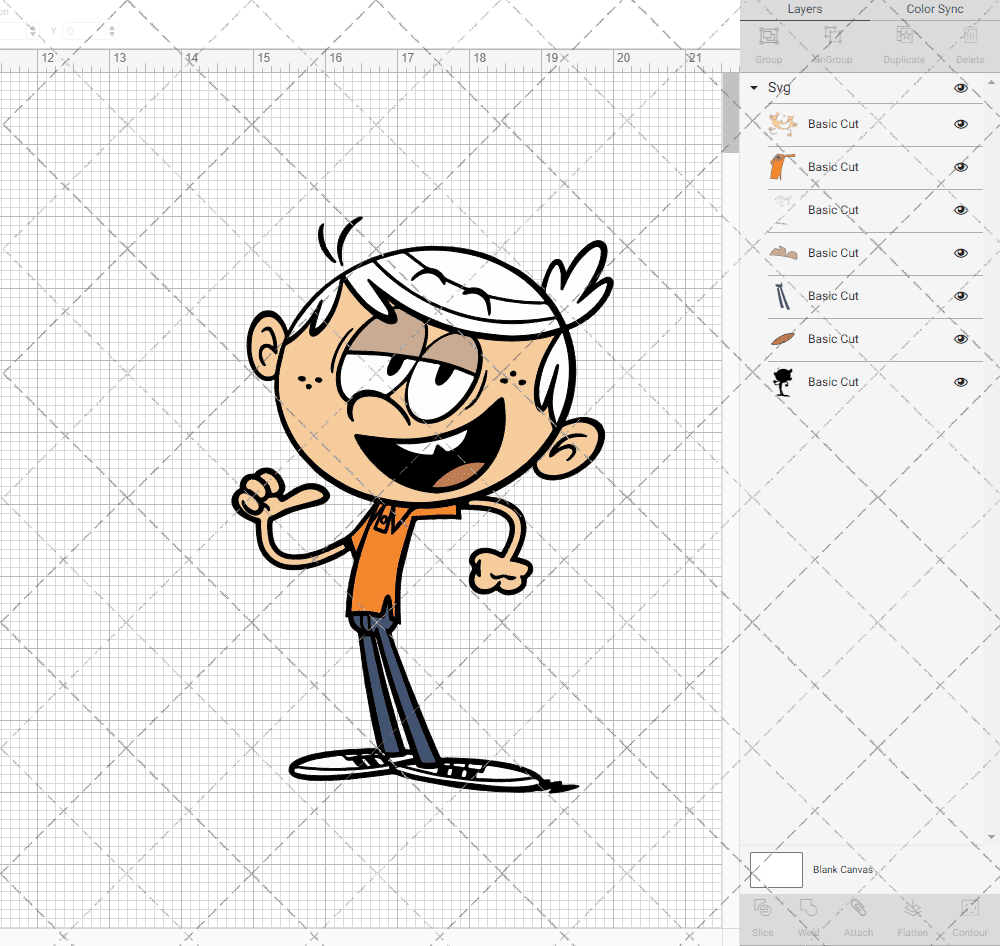Click the Delete trash icon

coord(969,36)
